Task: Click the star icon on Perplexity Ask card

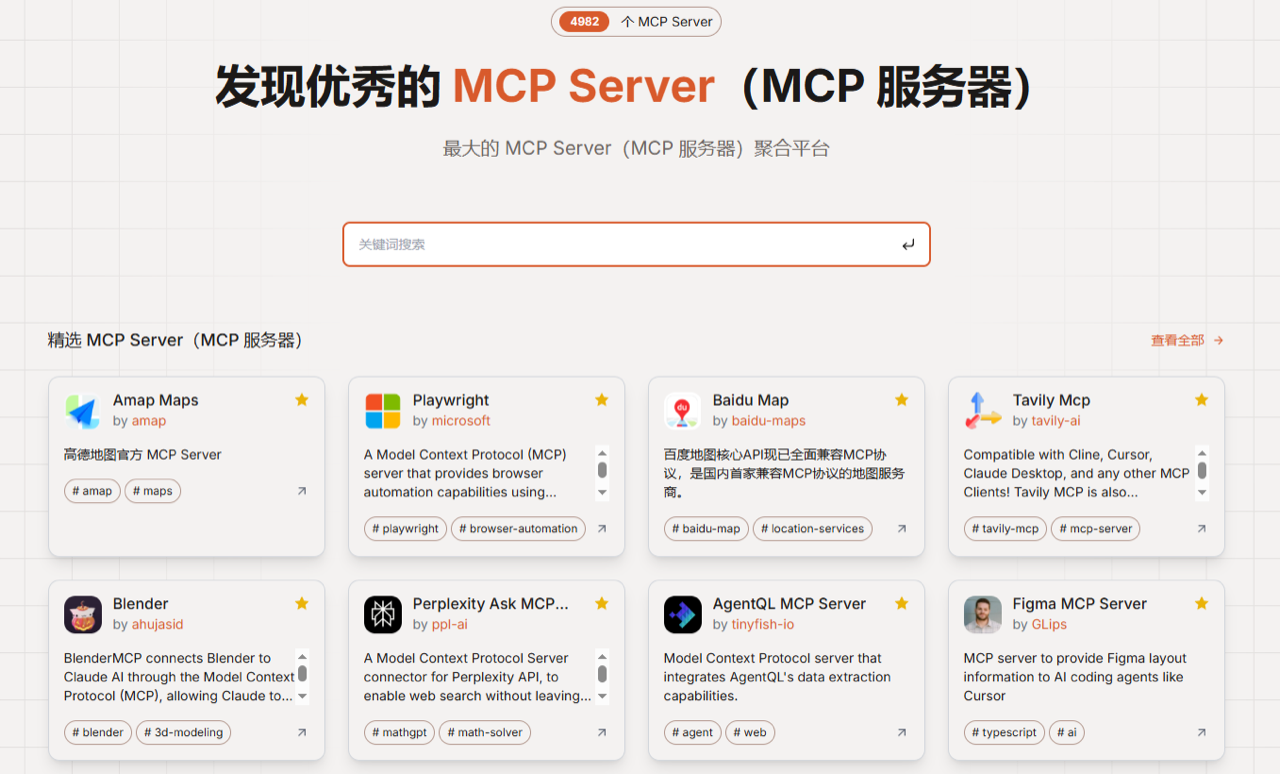Action: point(602,604)
